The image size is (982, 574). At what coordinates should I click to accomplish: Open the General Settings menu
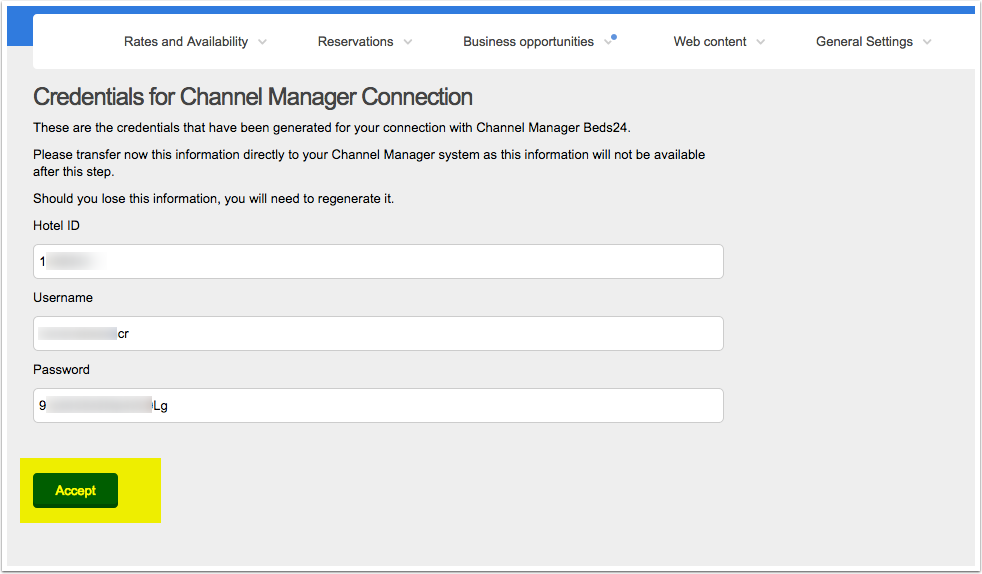click(x=864, y=42)
